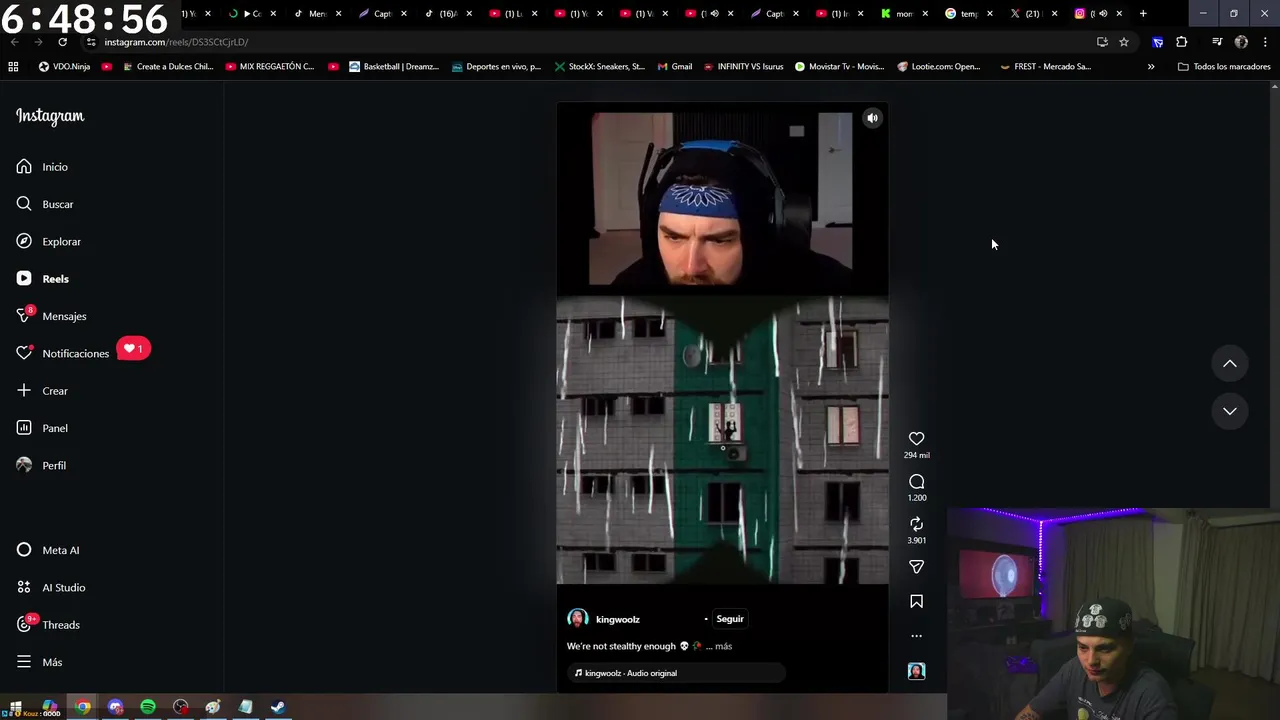Open the reel three-dots options menu
The height and width of the screenshot is (720, 1280).
(x=916, y=636)
